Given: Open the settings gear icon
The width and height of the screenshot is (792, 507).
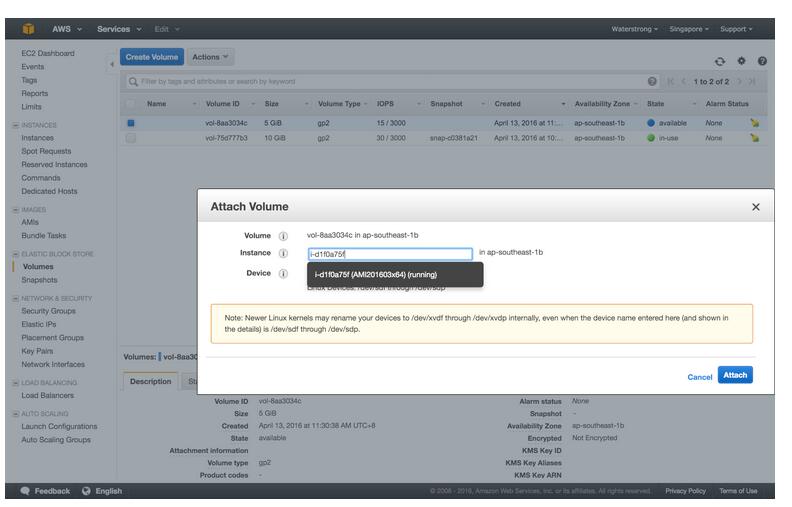Looking at the screenshot, I should pyautogui.click(x=741, y=61).
